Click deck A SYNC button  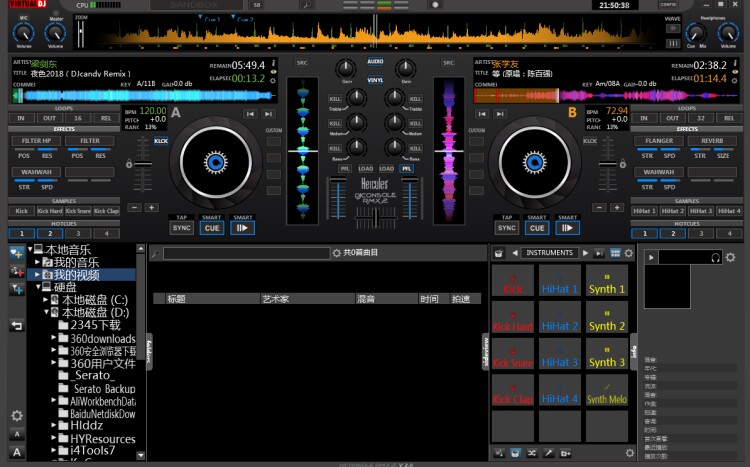(181, 228)
